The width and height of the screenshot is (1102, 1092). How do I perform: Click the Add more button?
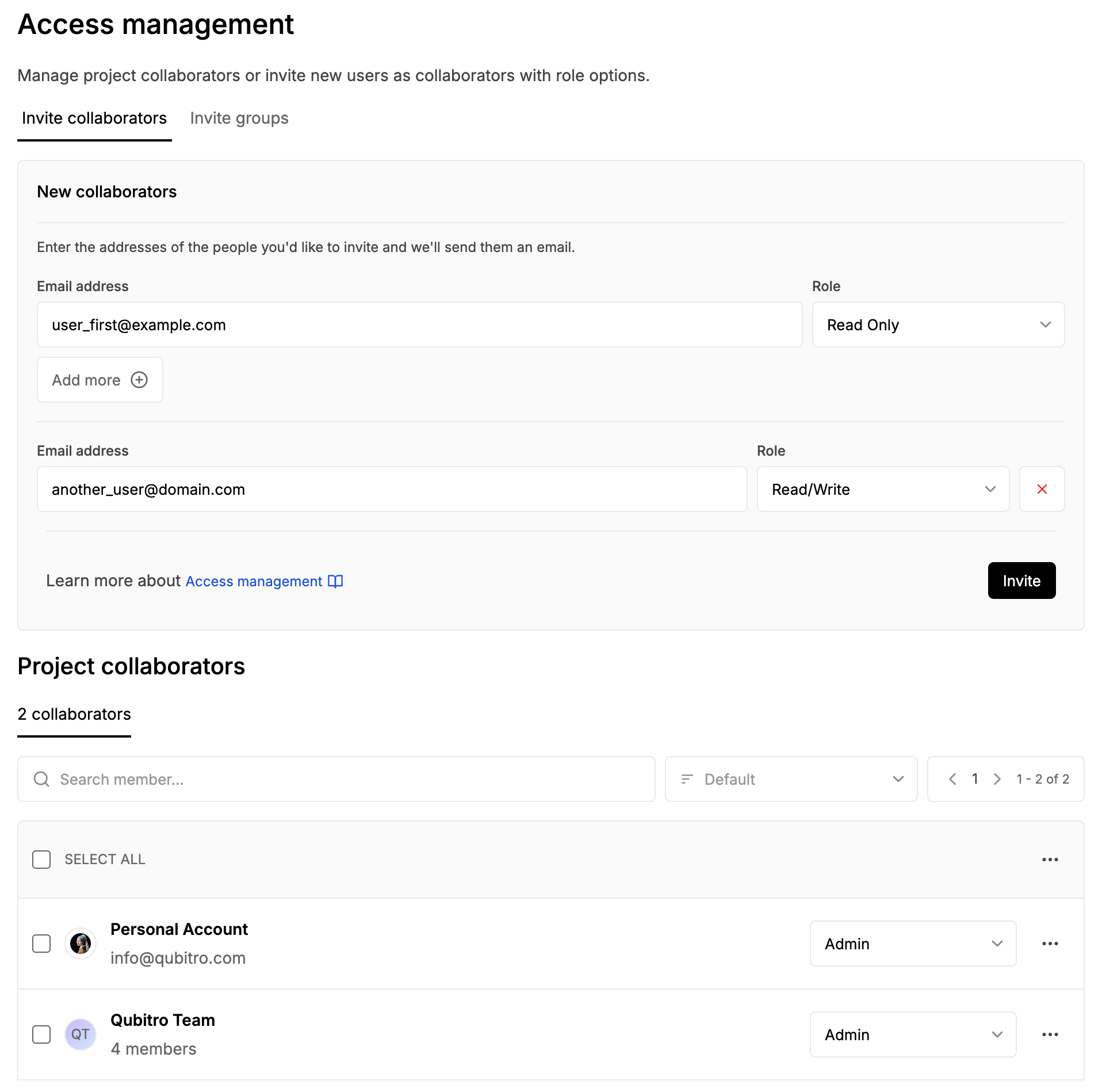click(x=100, y=380)
